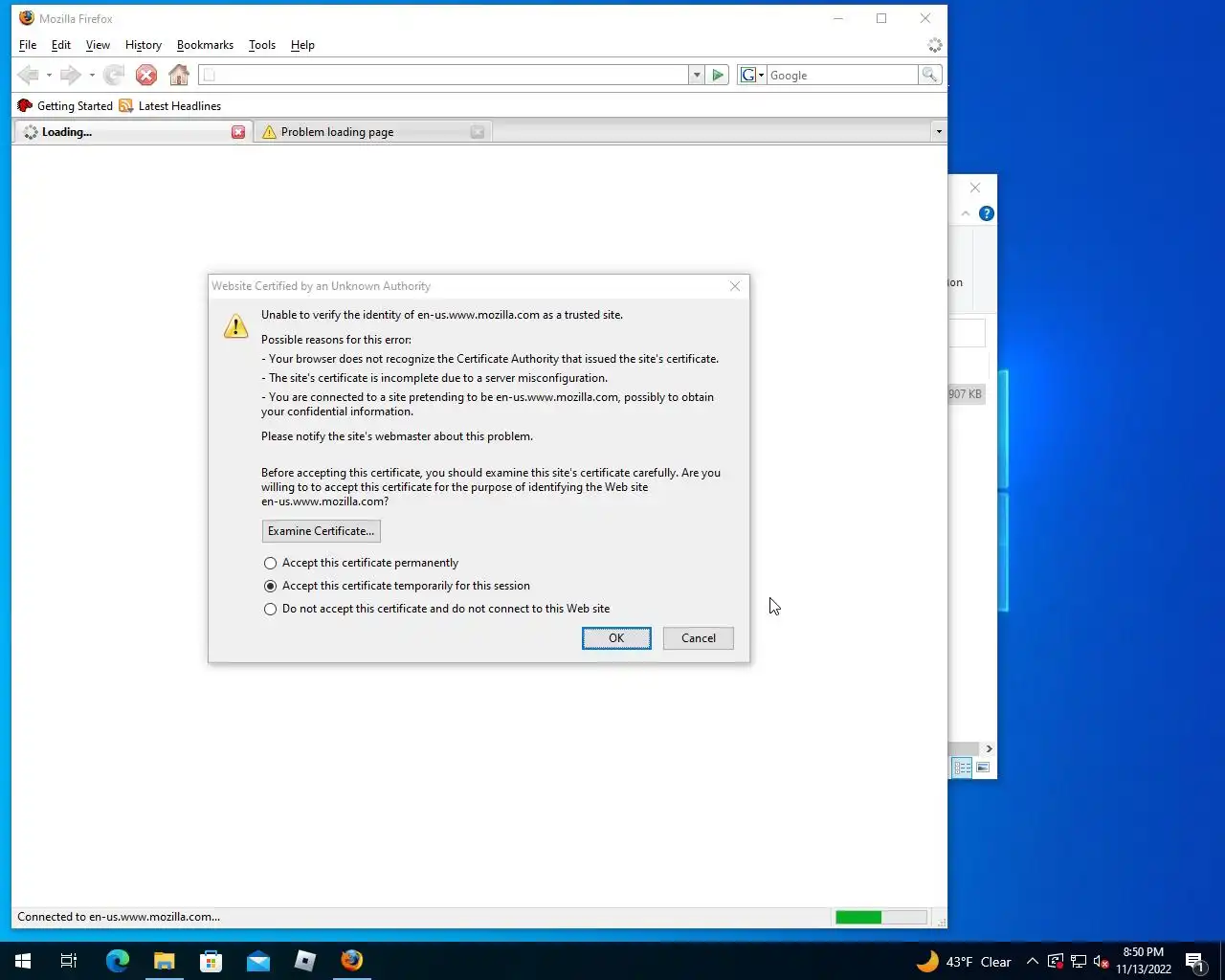Go to the Home page icon

[x=179, y=75]
